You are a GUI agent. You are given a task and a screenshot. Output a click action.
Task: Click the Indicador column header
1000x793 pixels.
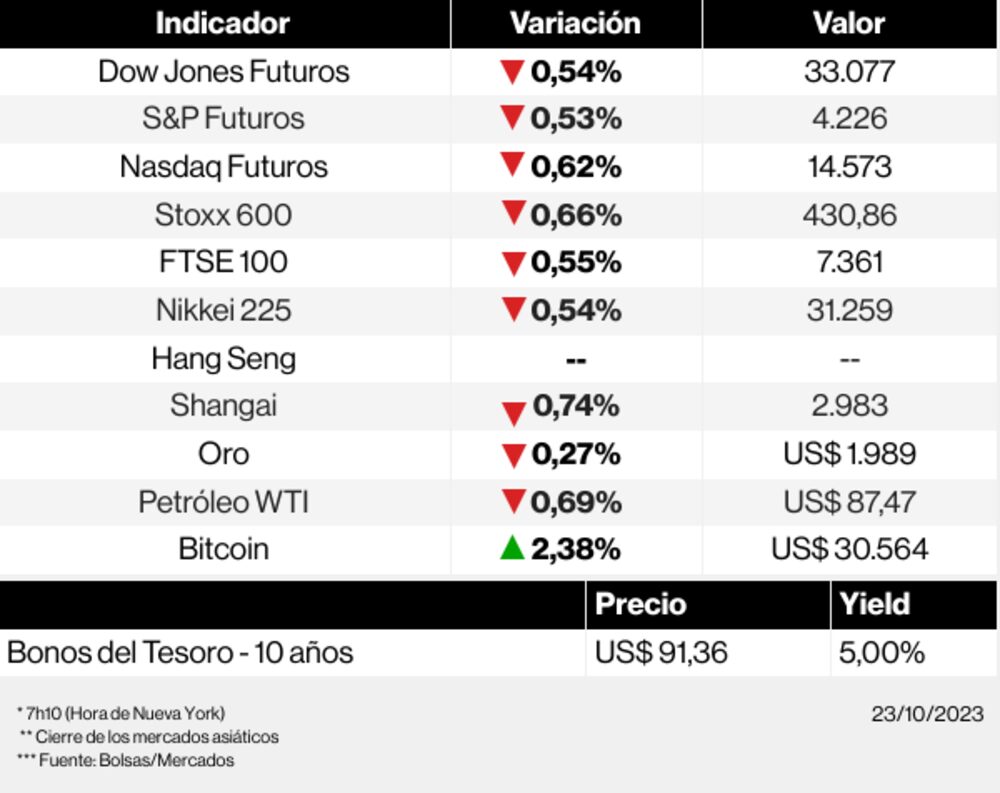tap(223, 24)
